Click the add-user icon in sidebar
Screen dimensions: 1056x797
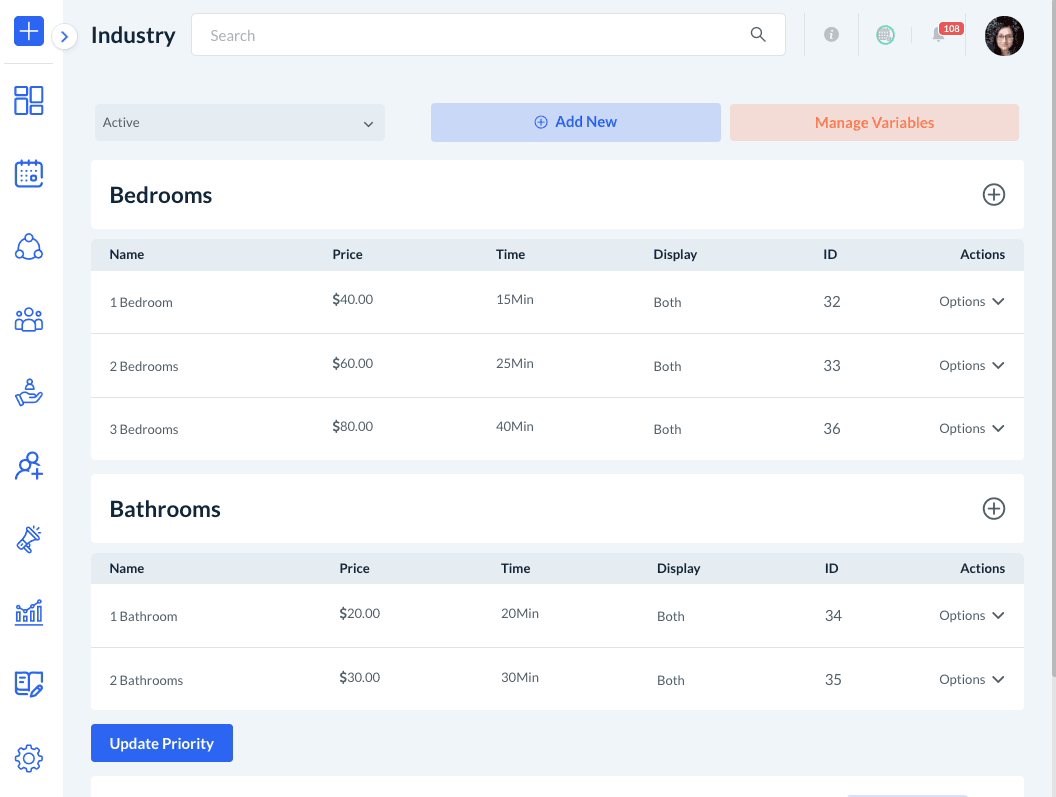29,466
